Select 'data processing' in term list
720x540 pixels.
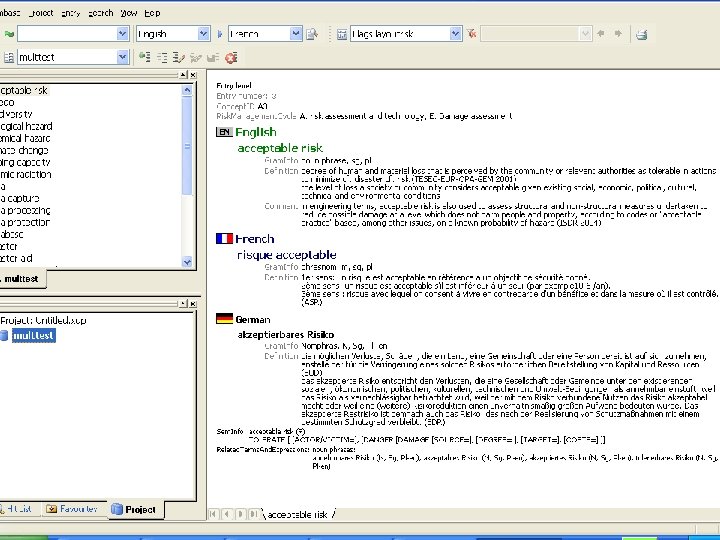pyautogui.click(x=25, y=210)
